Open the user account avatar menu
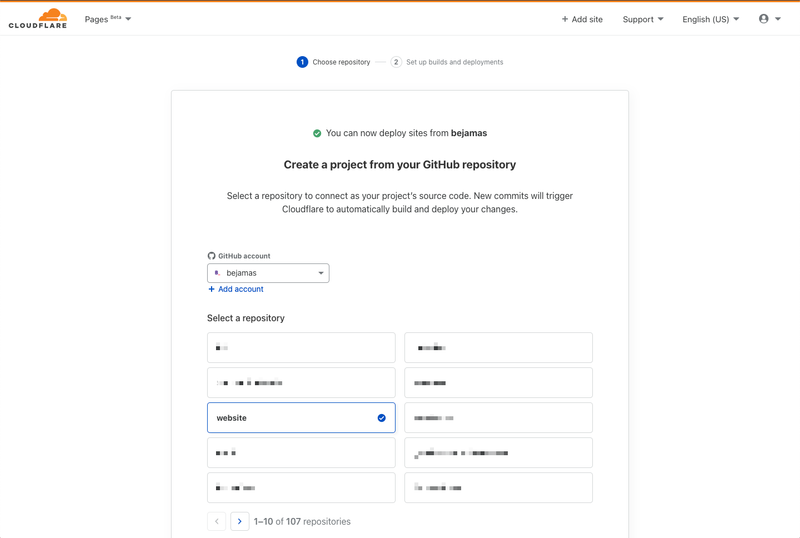 tap(769, 19)
